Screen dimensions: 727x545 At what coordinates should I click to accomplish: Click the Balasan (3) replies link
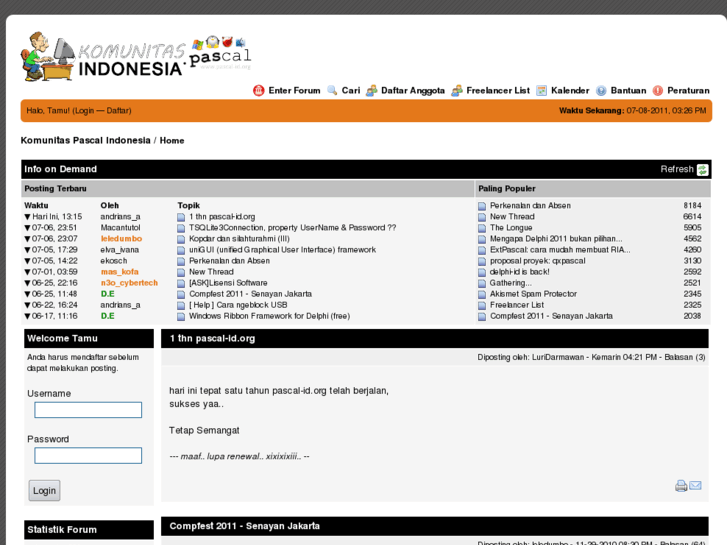coord(685,357)
